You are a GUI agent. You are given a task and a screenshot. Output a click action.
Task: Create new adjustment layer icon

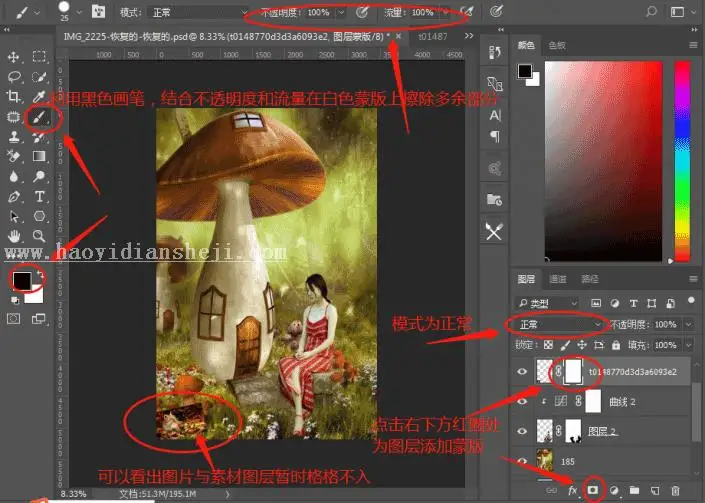(x=613, y=490)
